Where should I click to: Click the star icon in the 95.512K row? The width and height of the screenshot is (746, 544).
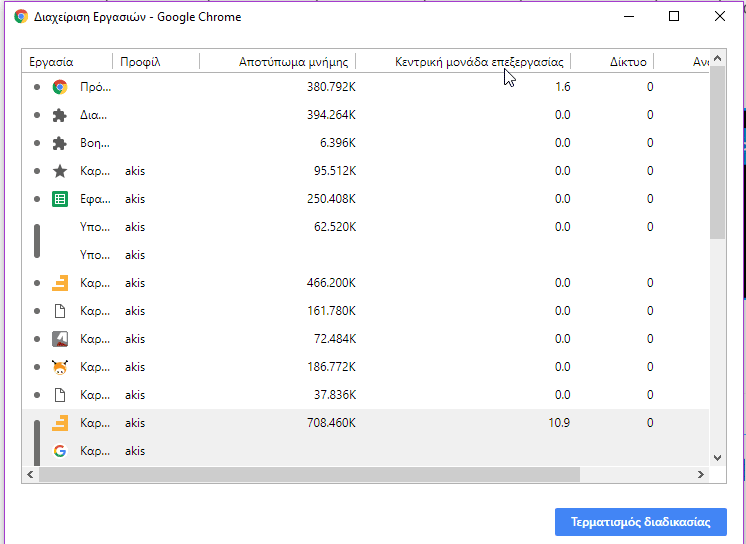tap(60, 171)
